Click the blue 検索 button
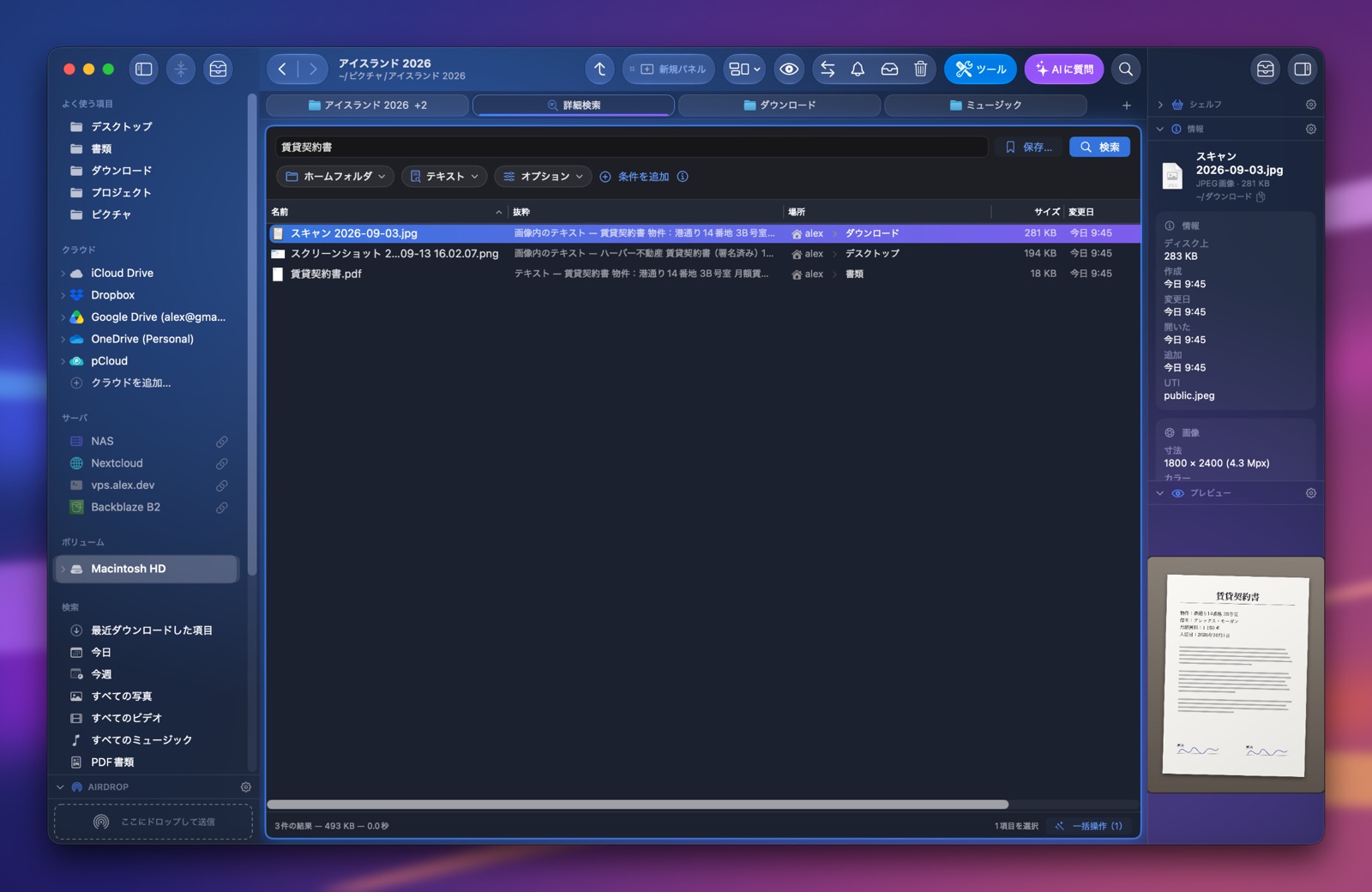Viewport: 1372px width, 892px height. 1099,148
